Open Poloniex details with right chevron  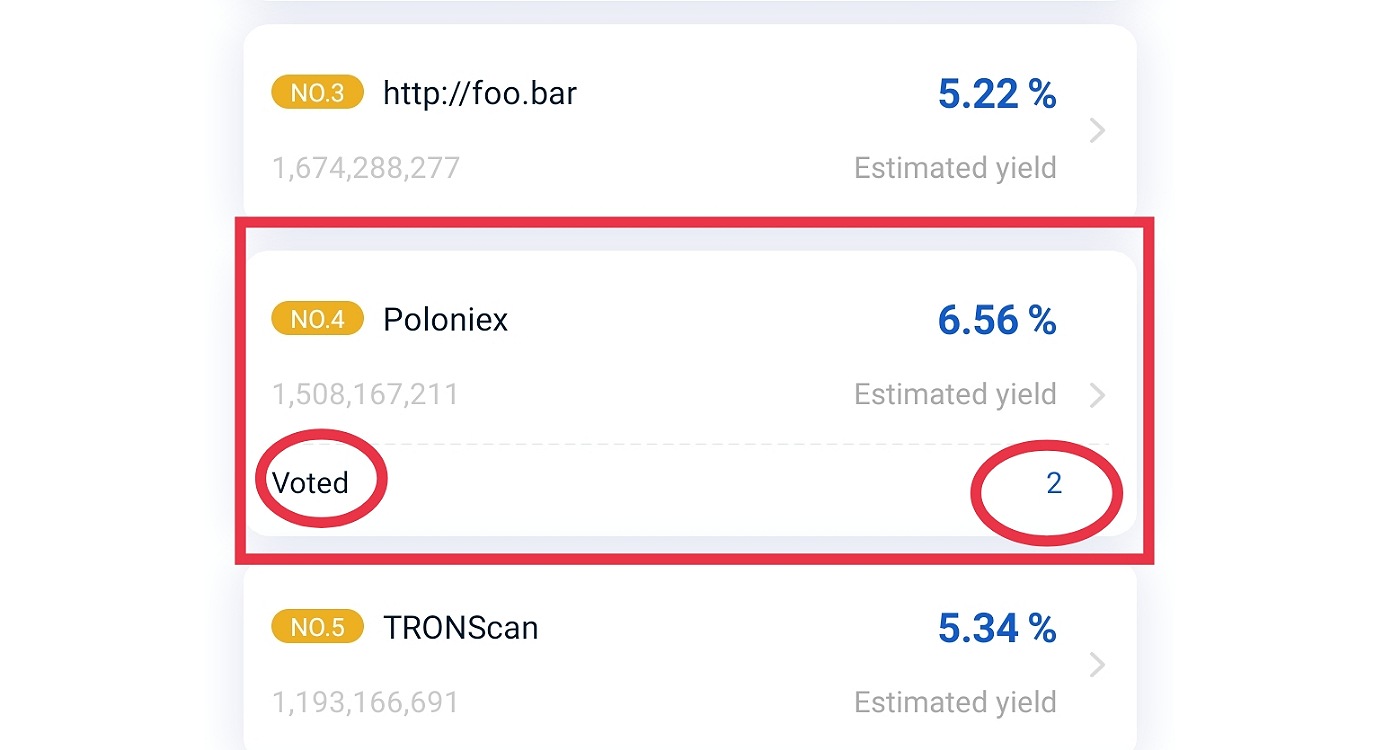point(1097,395)
